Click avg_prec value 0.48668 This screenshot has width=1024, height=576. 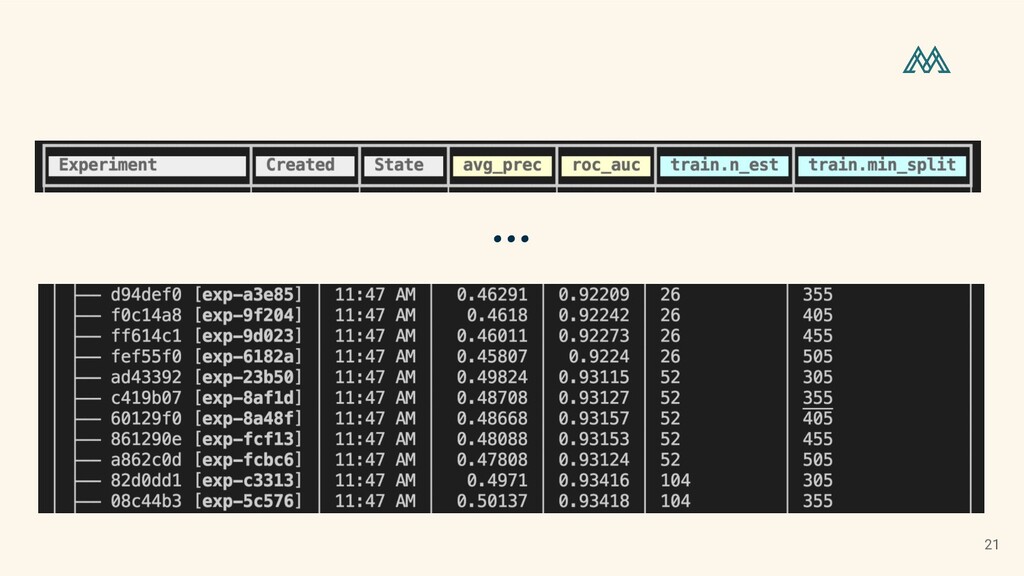492,419
